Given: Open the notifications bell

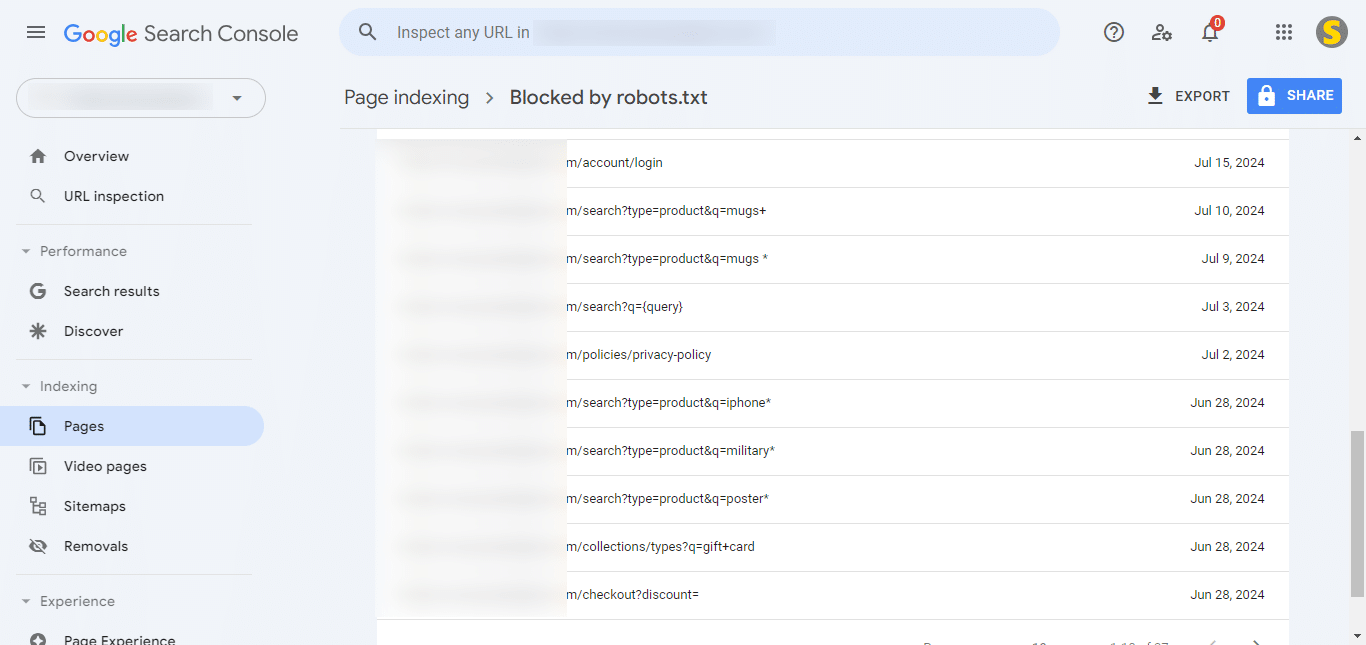Looking at the screenshot, I should click(x=1210, y=32).
